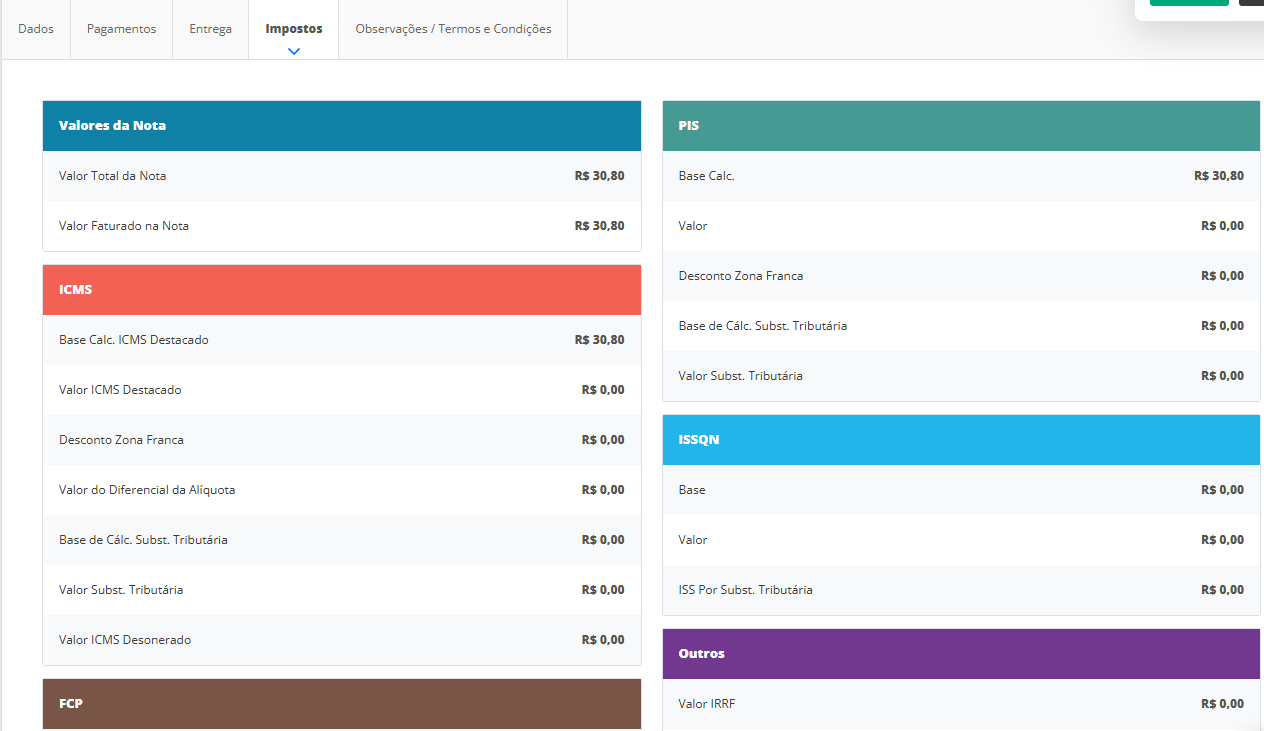Select the purple Outros section header
Viewport: 1264px width, 731px height.
pos(960,654)
